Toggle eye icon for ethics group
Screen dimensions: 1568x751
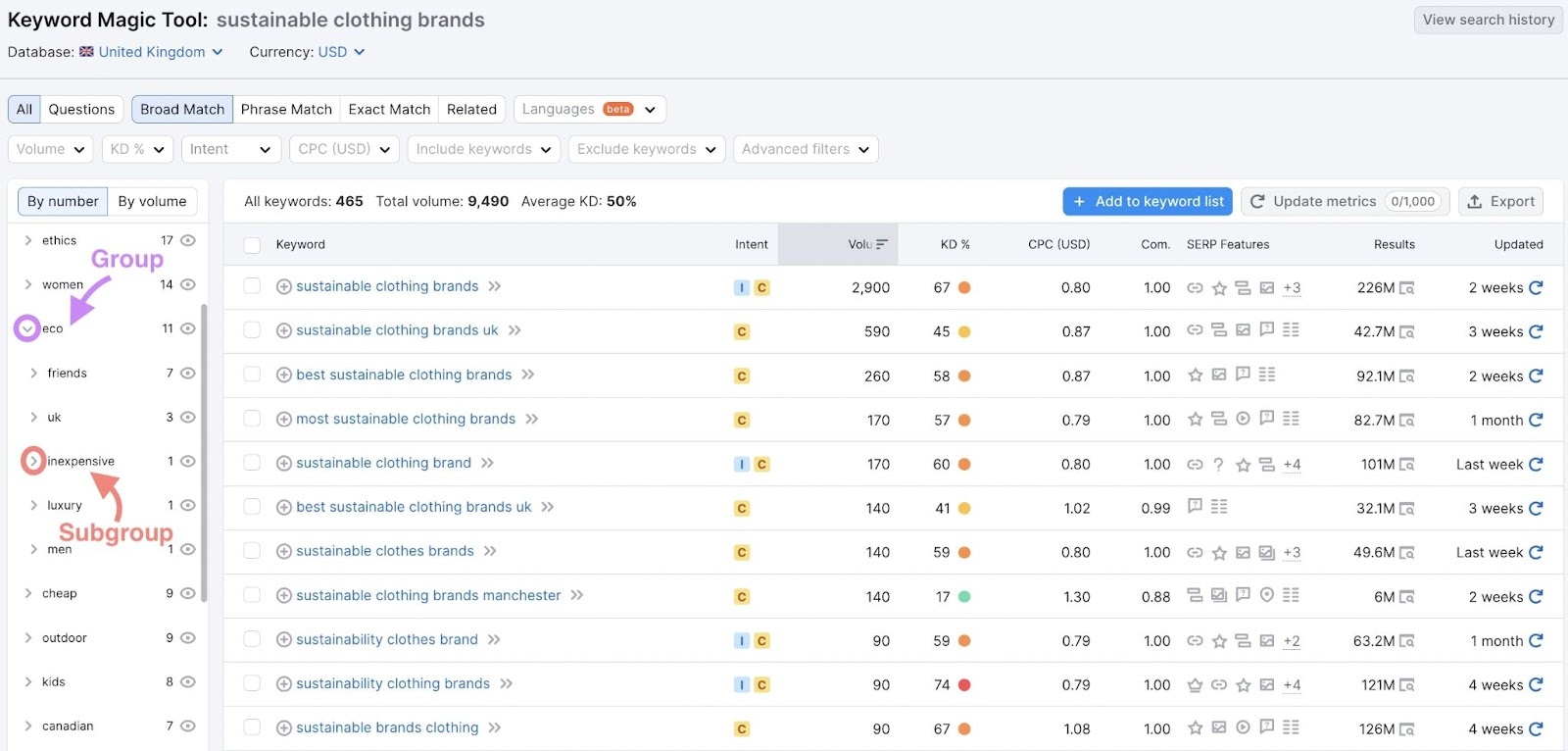tap(188, 240)
